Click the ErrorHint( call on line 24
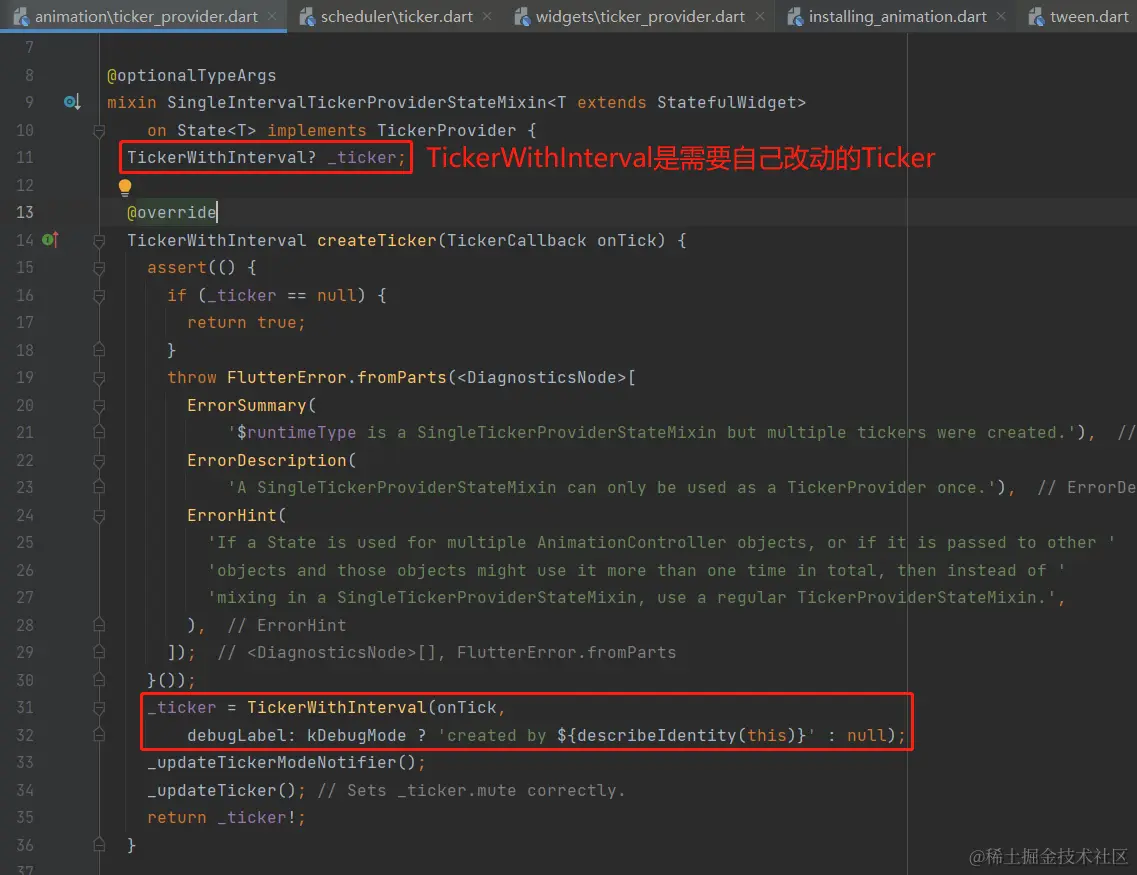 [x=236, y=515]
